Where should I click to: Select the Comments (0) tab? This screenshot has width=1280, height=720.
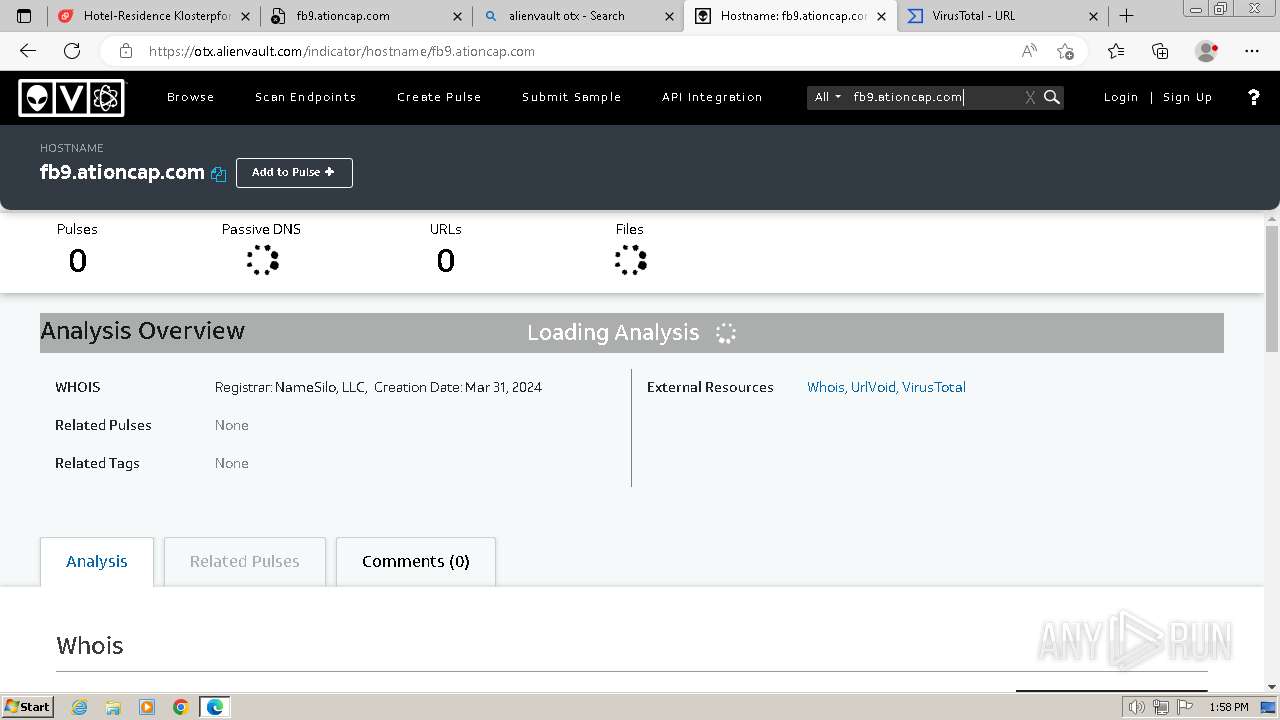[x=416, y=562]
